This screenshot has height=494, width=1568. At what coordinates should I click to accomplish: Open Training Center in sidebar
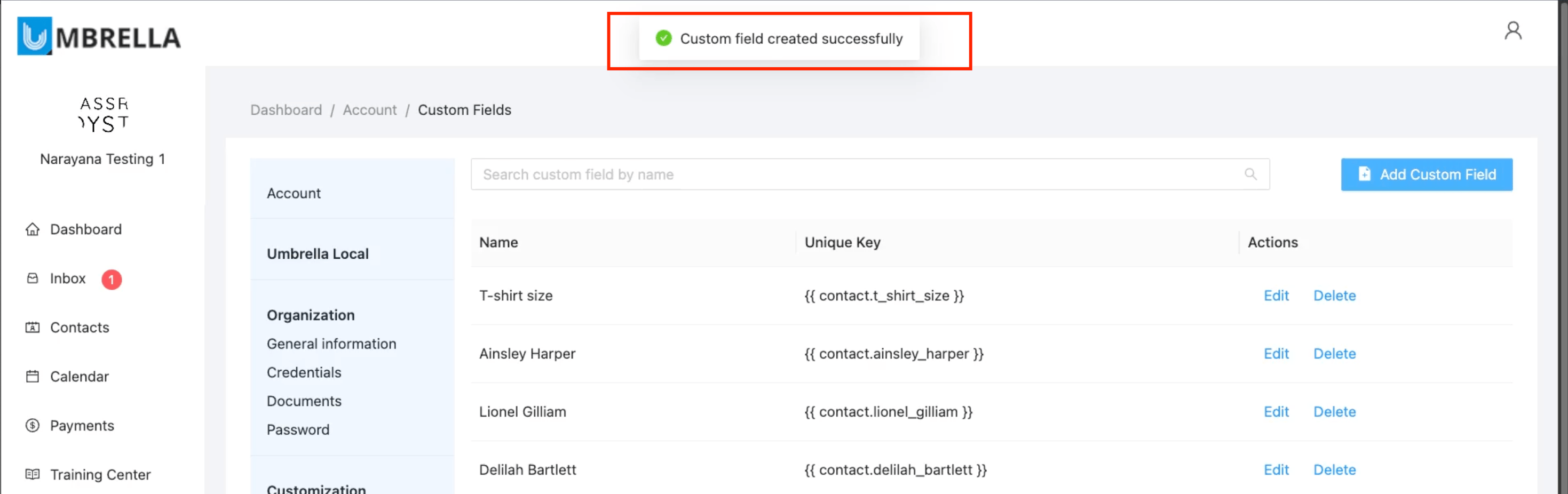[100, 475]
